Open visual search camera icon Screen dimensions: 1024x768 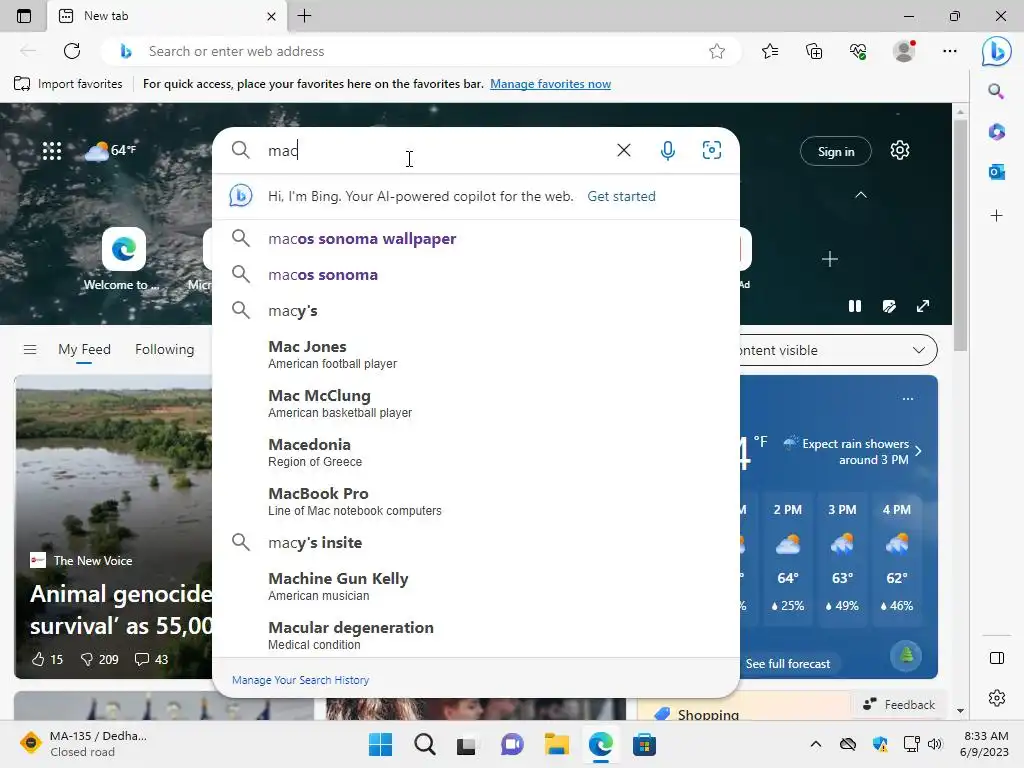coord(711,150)
